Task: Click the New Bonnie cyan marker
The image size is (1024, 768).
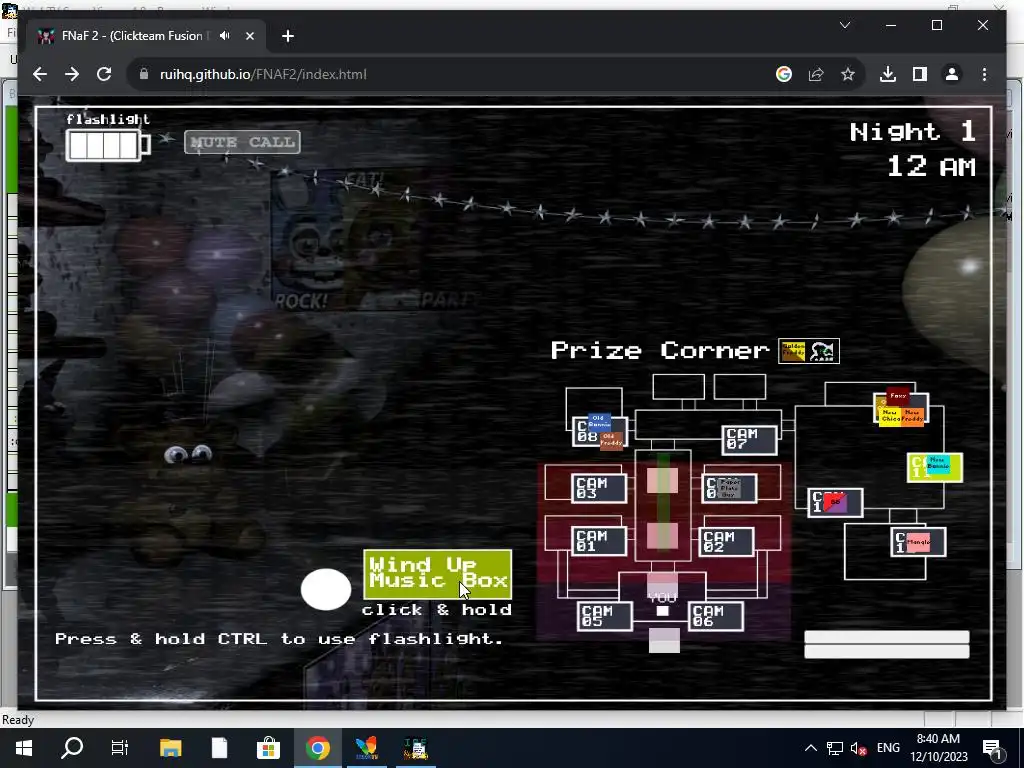Action: 937,463
